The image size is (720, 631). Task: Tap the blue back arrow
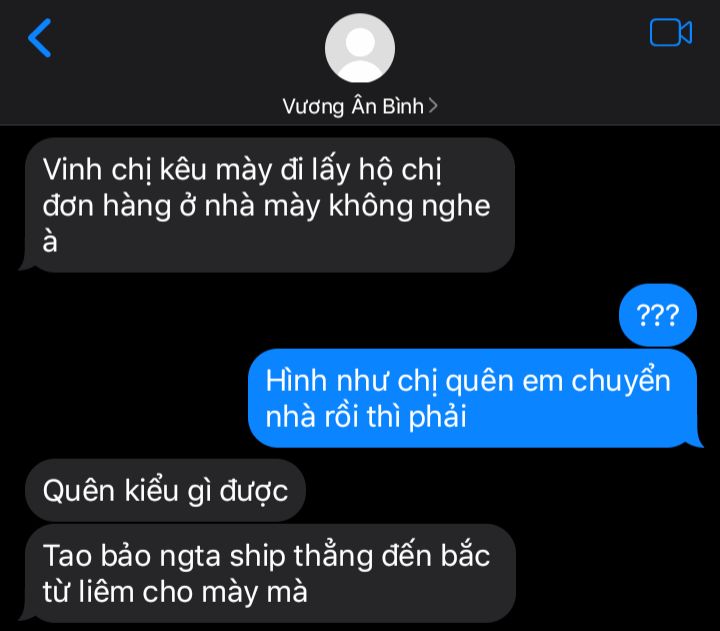[x=39, y=38]
